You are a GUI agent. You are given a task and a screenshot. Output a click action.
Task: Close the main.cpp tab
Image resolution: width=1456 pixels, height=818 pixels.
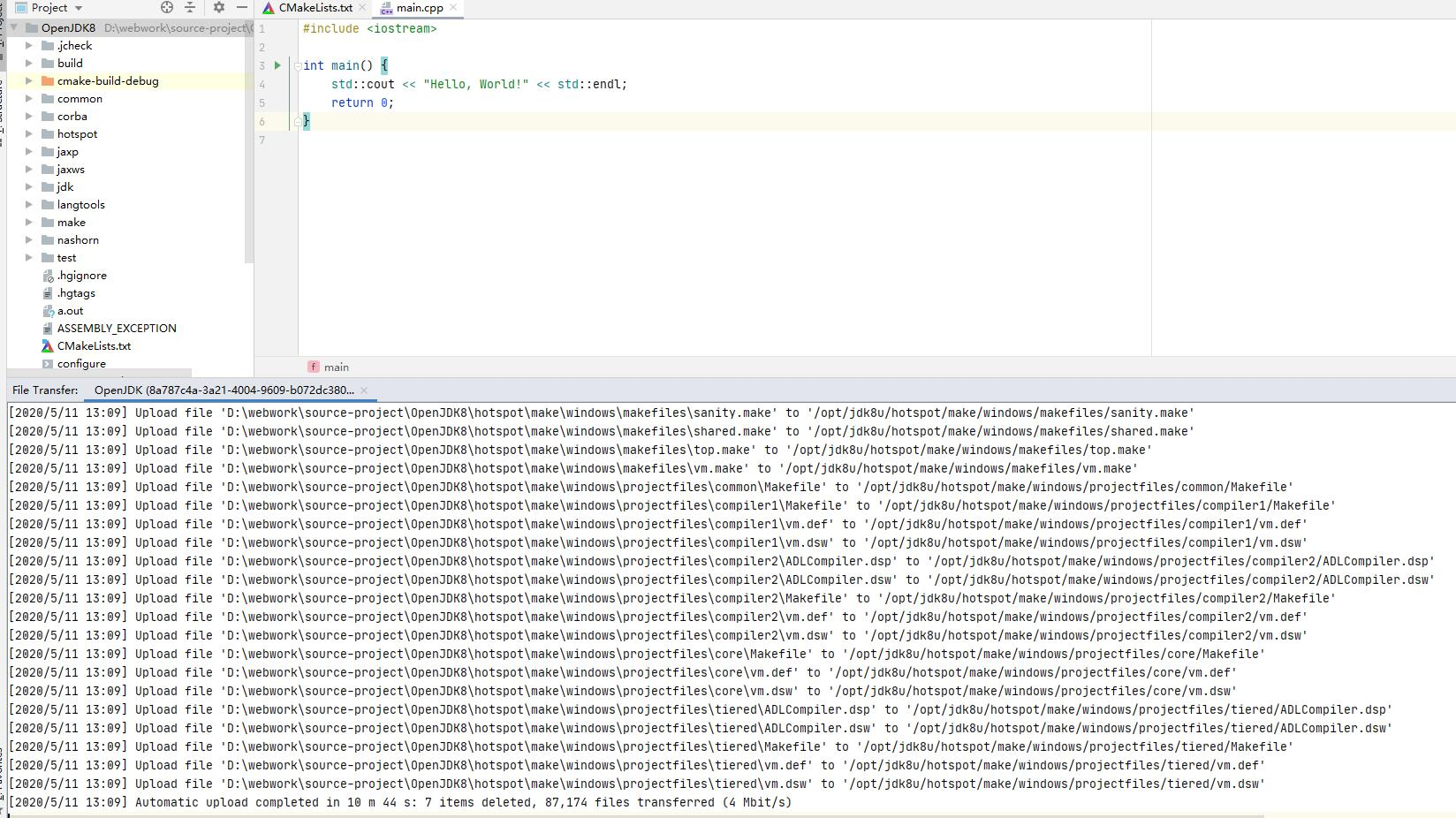click(x=453, y=7)
